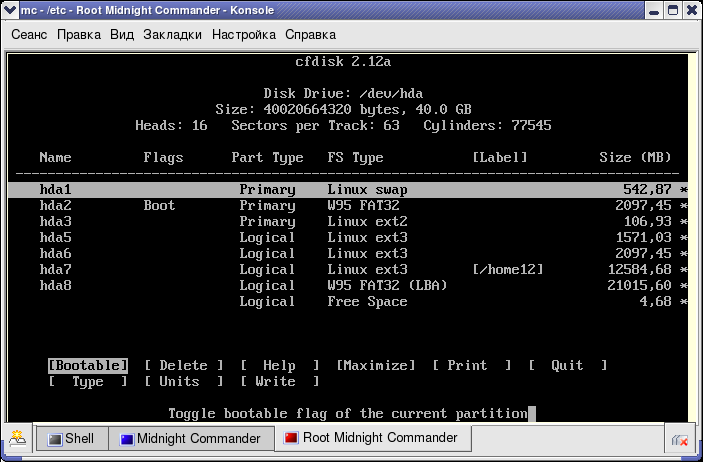
Task: Activate the Bootable command in cfdisk
Action: tap(88, 366)
